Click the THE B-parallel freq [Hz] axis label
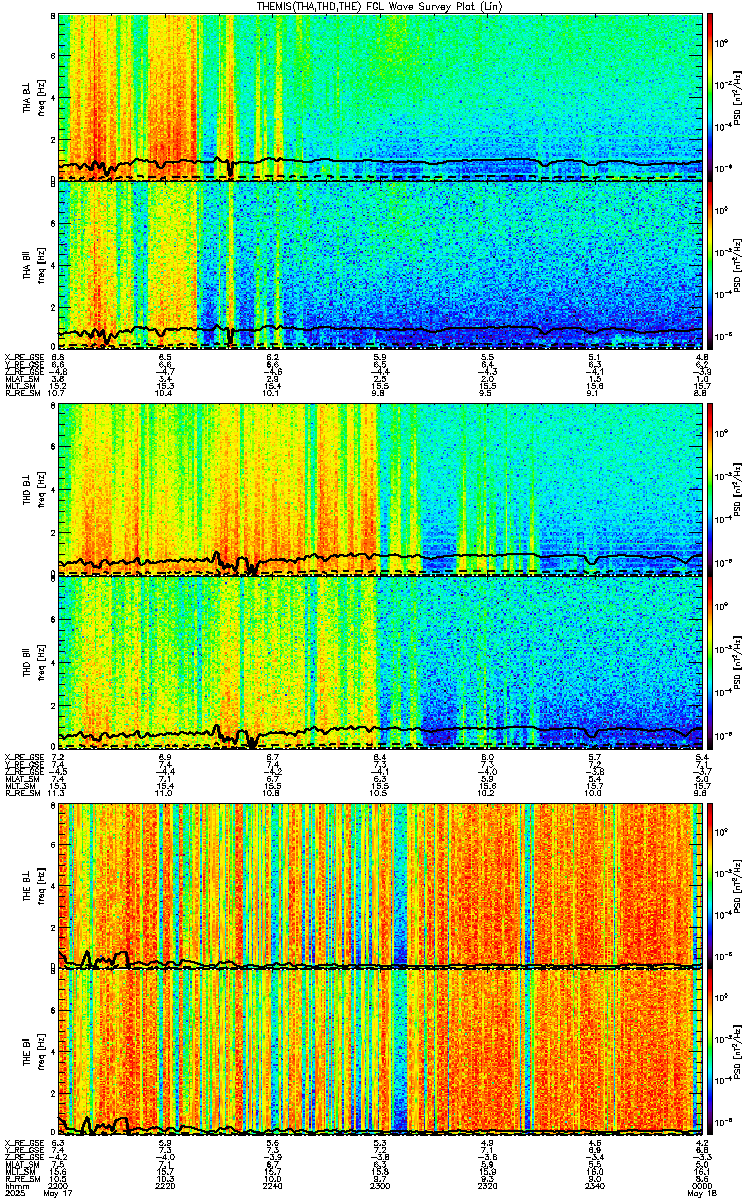The image size is (750, 1200). click(41, 1053)
